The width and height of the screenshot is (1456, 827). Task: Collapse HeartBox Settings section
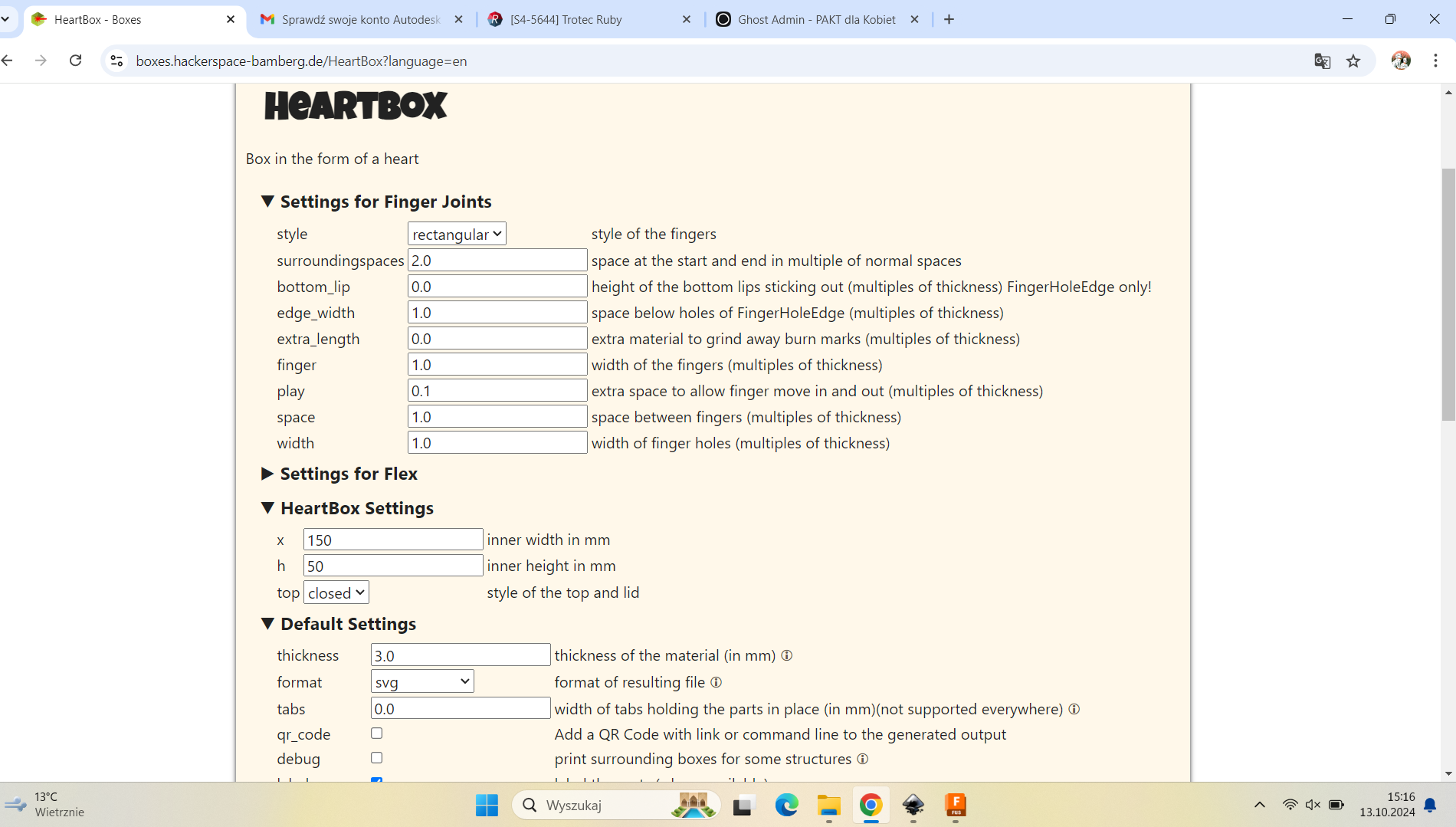(346, 508)
